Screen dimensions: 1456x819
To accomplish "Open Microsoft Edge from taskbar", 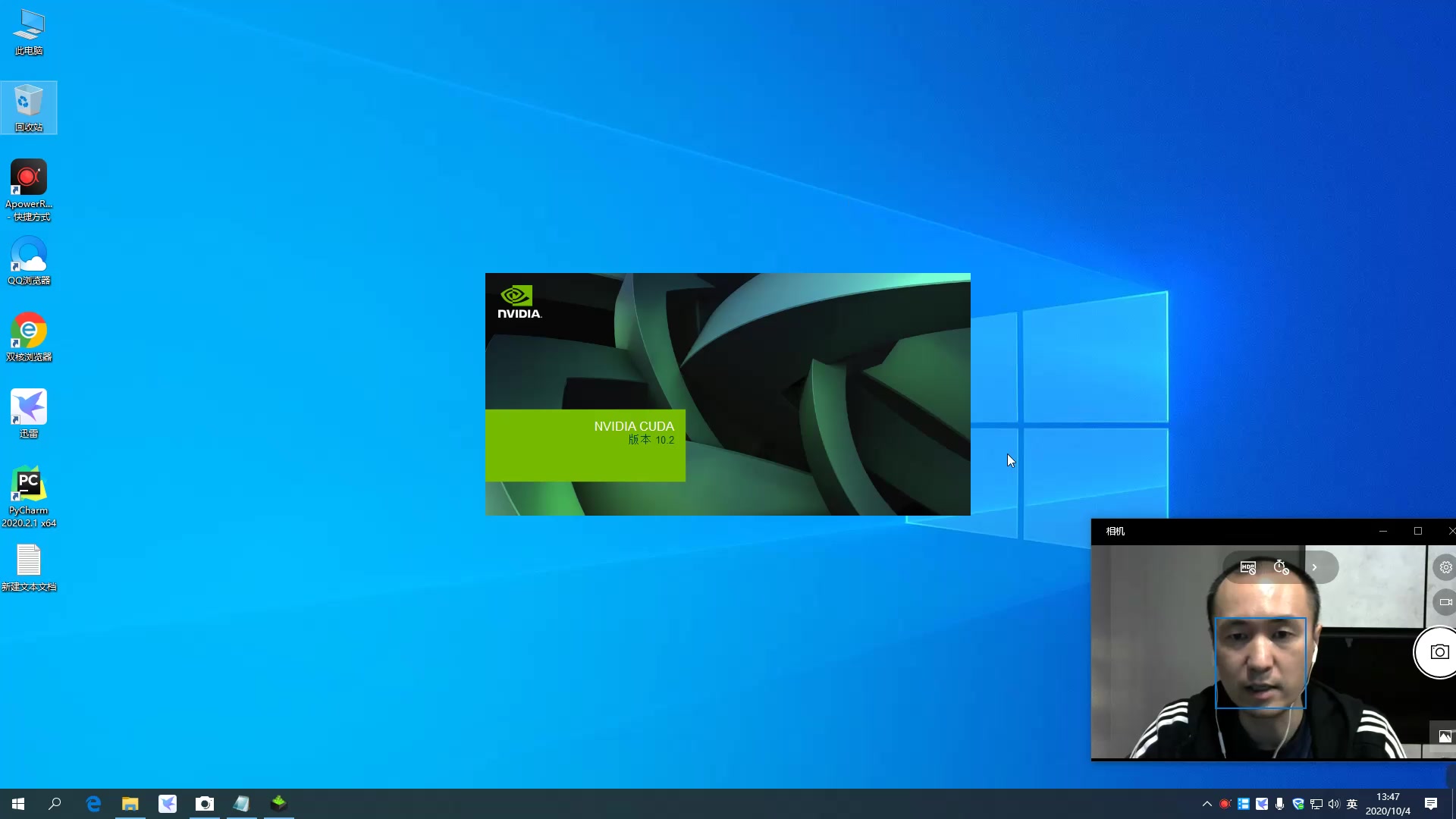I will (93, 804).
